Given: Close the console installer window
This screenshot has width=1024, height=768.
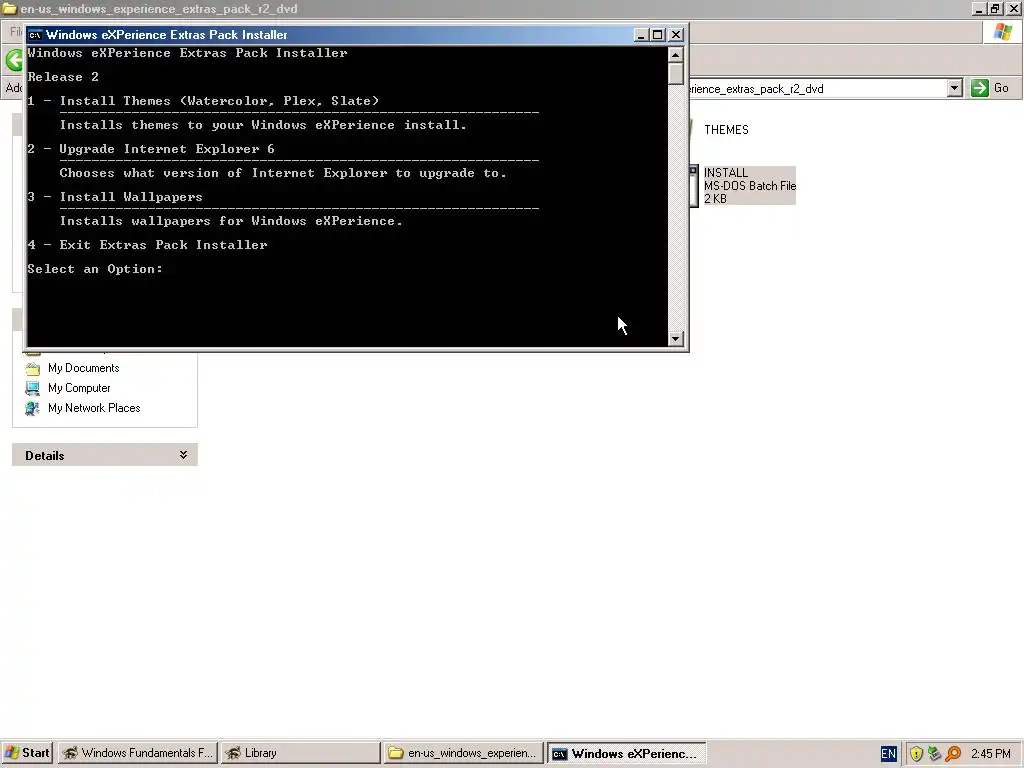Looking at the screenshot, I should click(677, 35).
